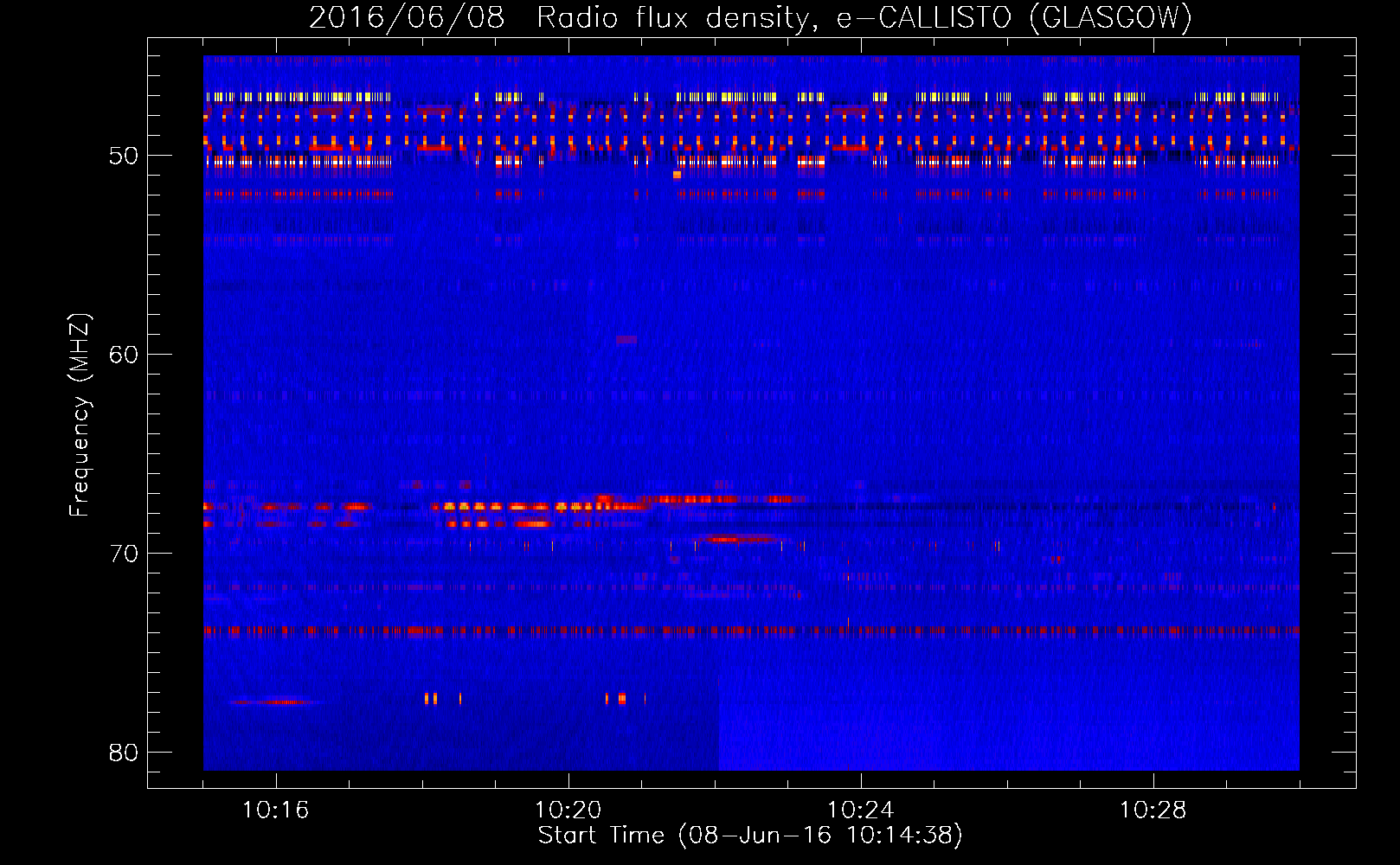Click the 10:16 time tick label
1400x865 pixels.
click(x=275, y=811)
